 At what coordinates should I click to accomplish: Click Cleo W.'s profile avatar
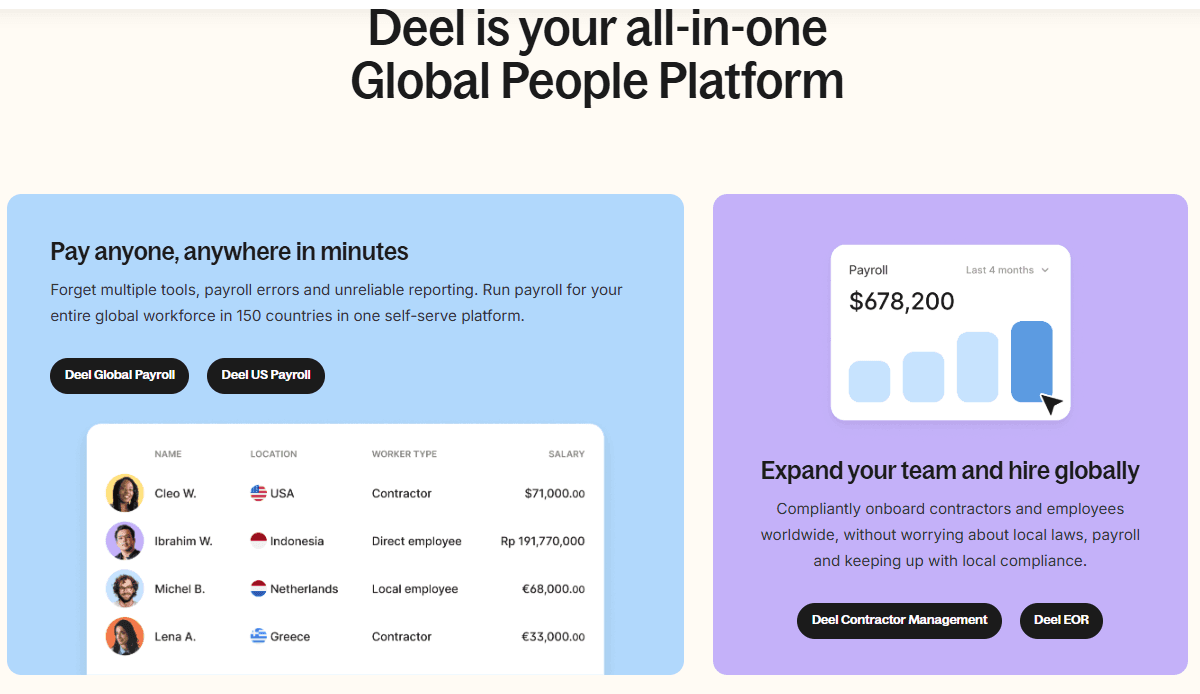click(x=125, y=493)
